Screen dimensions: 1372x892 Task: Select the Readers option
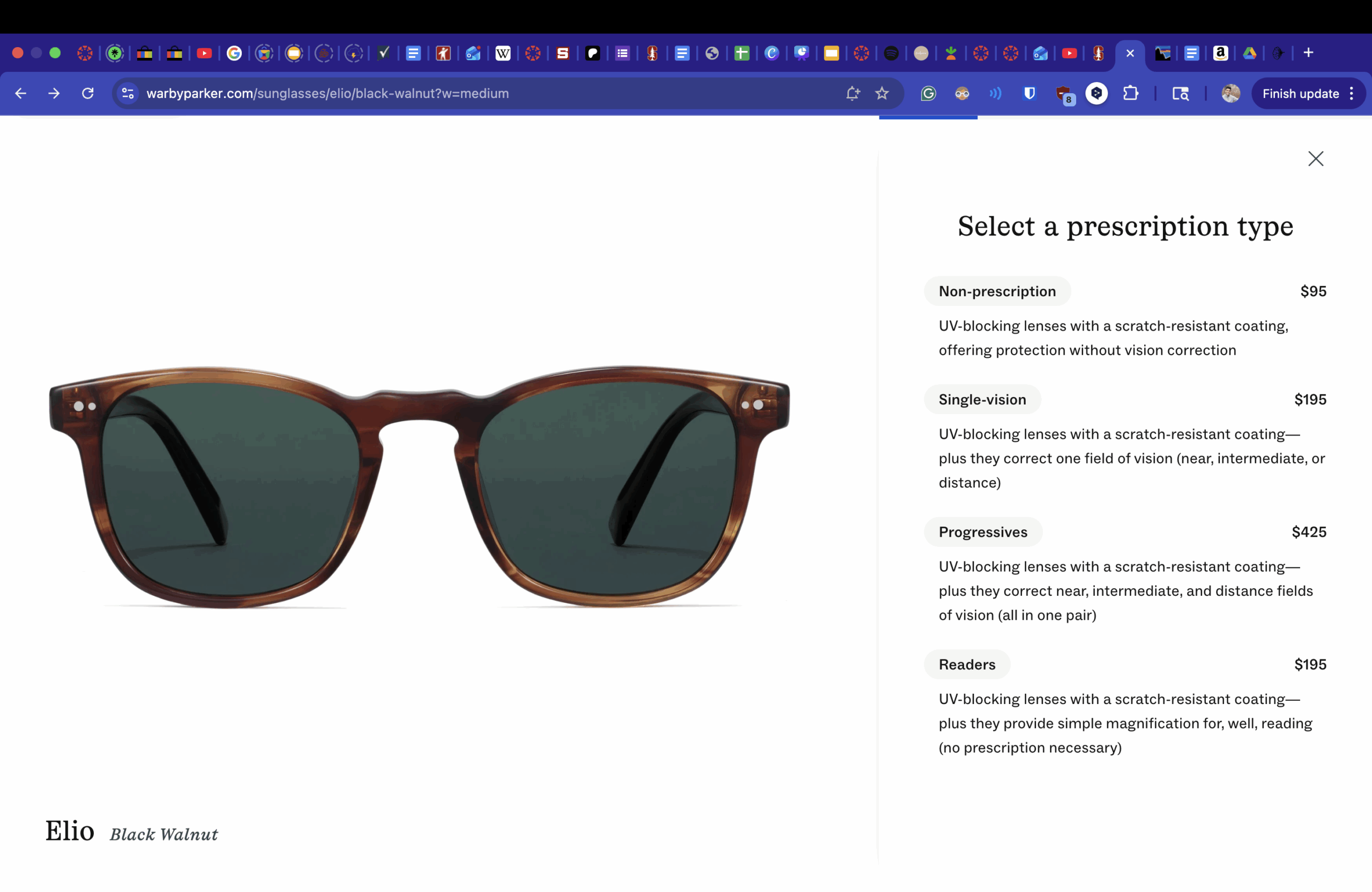967,664
